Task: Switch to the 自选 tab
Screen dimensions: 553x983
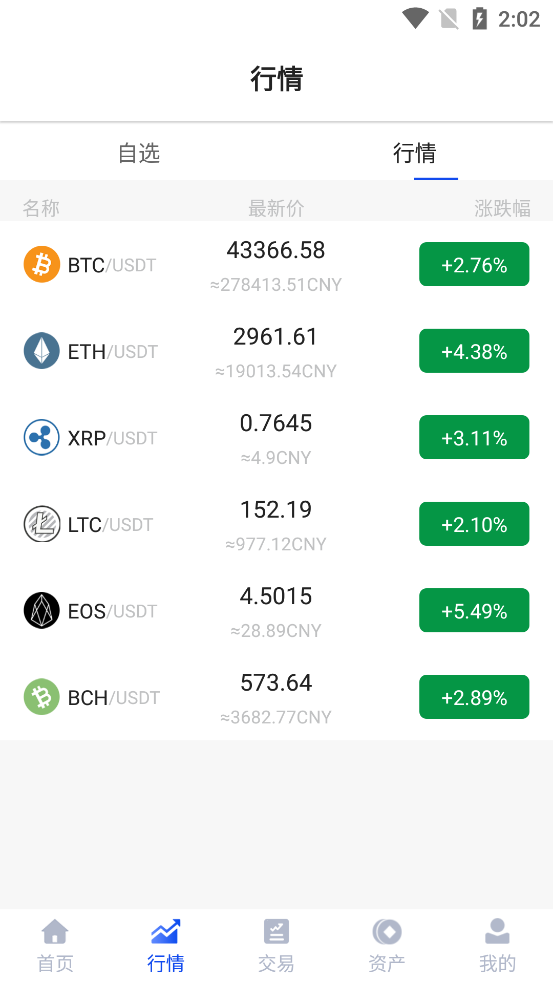Action: pos(139,152)
